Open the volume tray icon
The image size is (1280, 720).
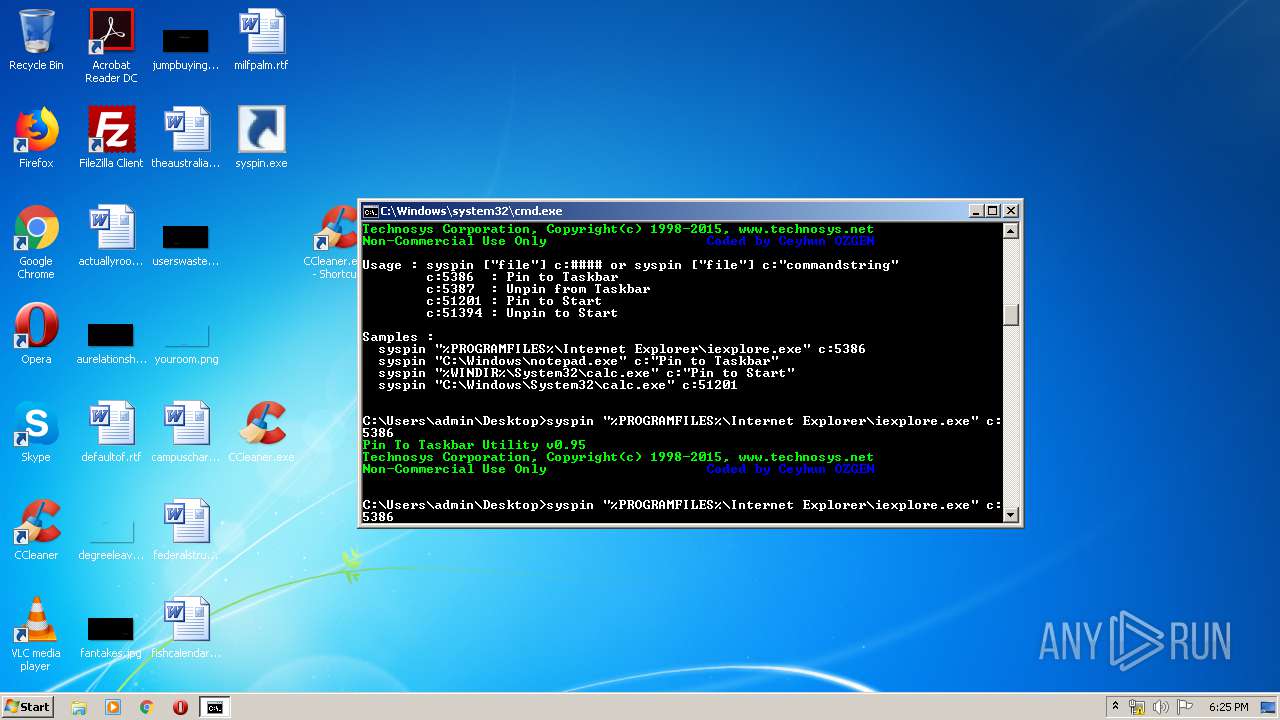(1161, 707)
